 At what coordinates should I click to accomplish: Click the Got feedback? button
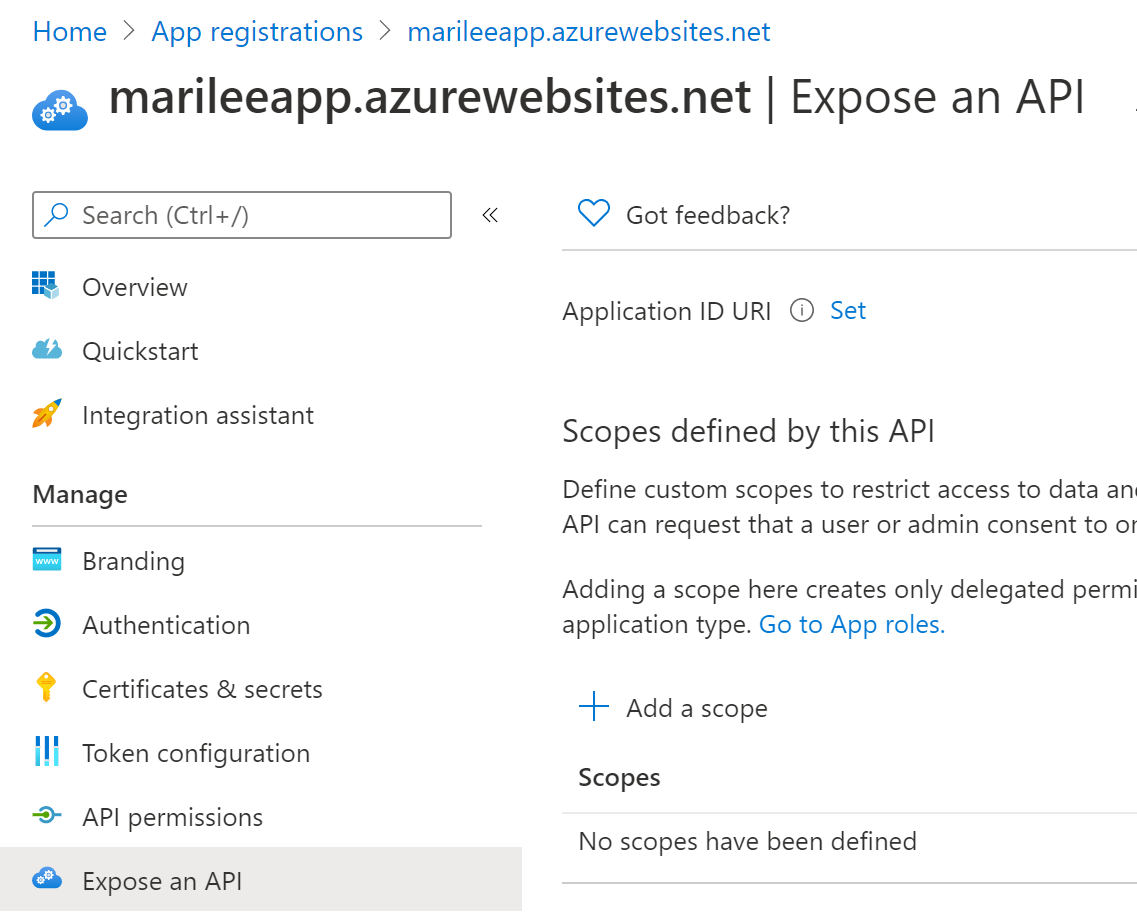click(684, 215)
